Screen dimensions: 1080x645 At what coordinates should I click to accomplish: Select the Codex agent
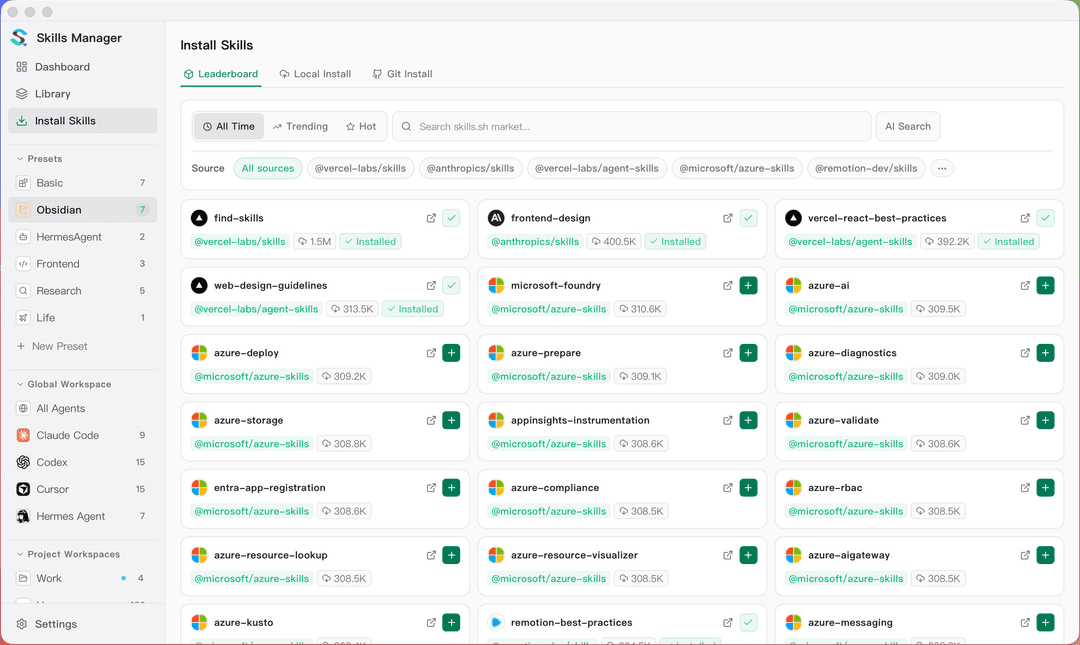[x=83, y=462]
